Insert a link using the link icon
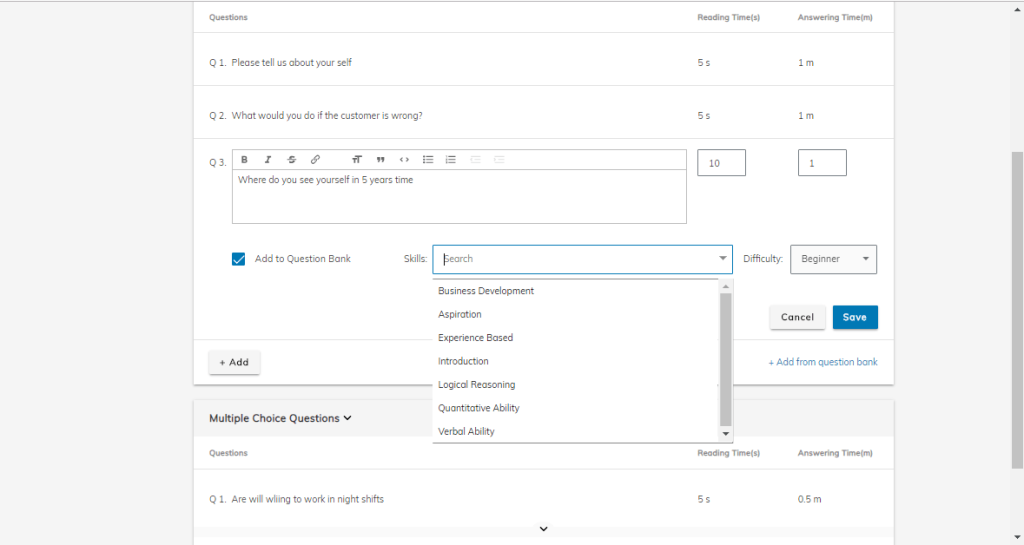Image resolution: width=1024 pixels, height=545 pixels. click(315, 160)
